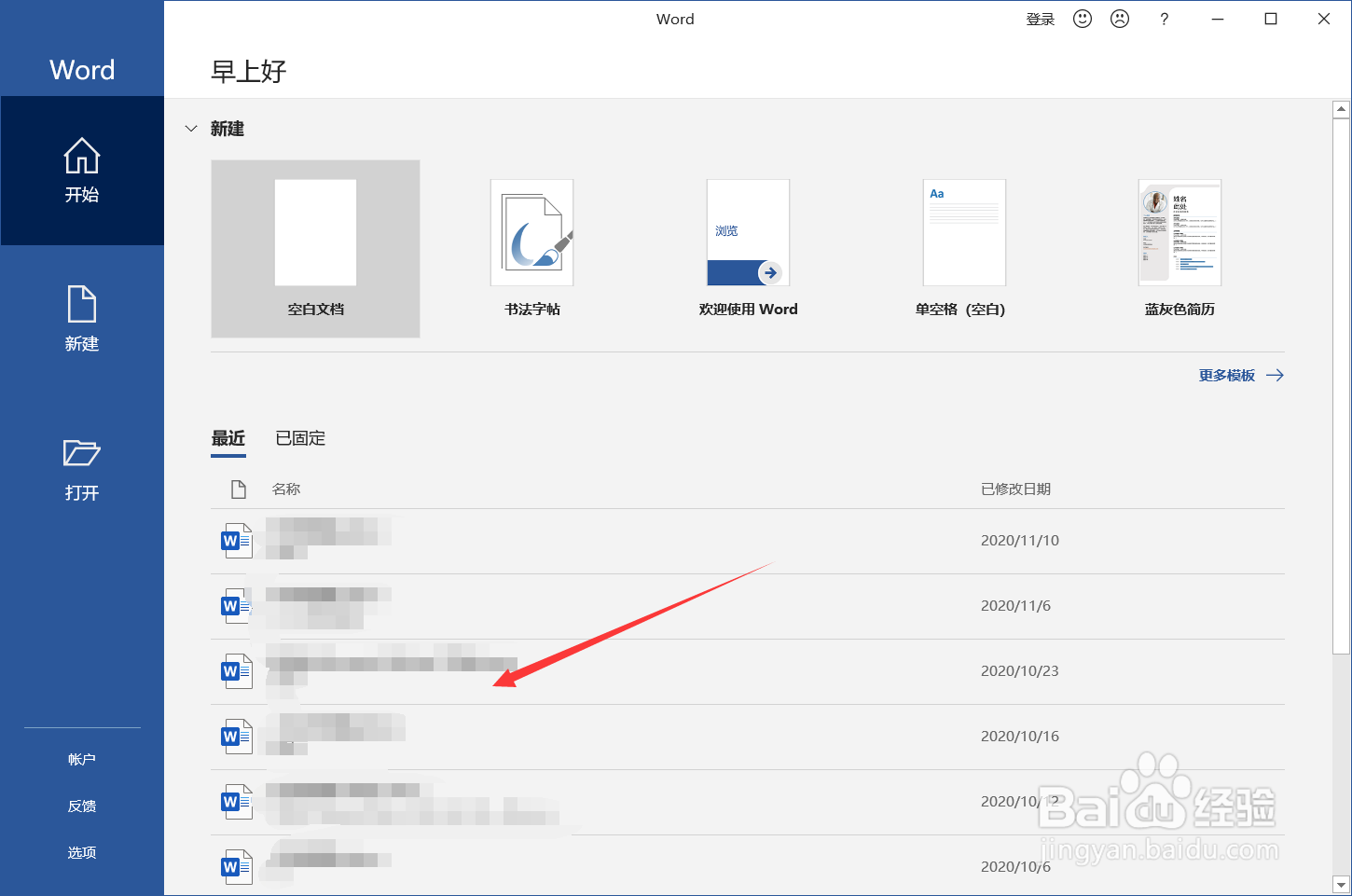Click the document icon in list header

(239, 489)
